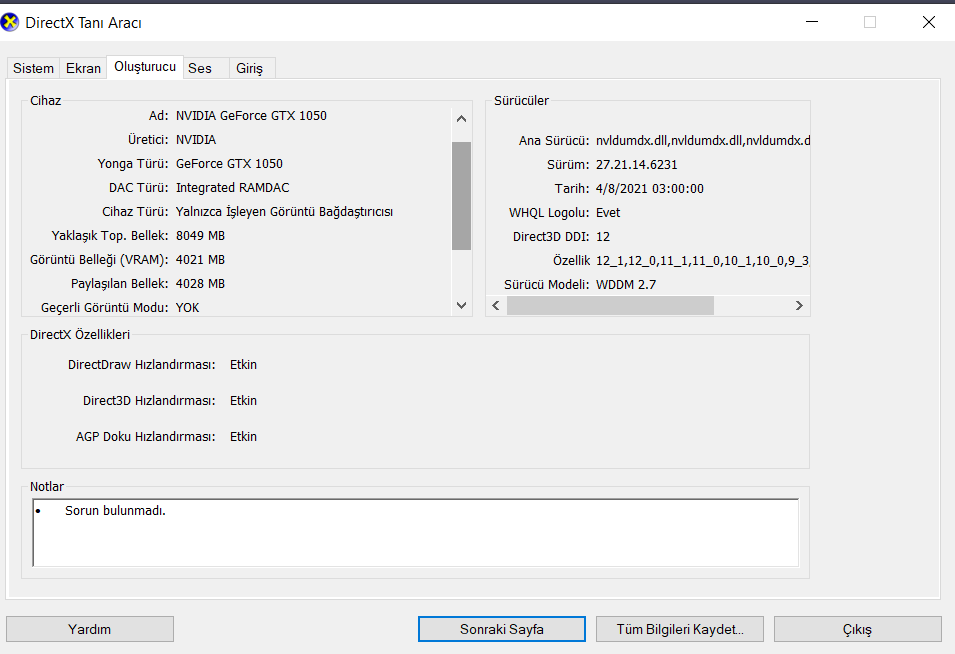Screen dimensions: 955x654
Task: Click the Sonraki Sayfa button
Action: pos(502,629)
